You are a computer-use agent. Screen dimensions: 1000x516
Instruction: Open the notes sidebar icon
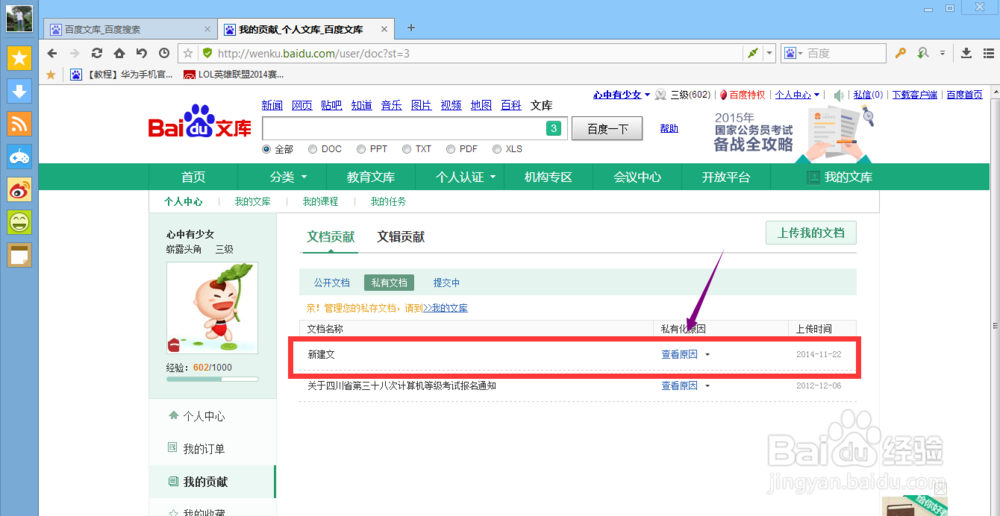(x=19, y=254)
